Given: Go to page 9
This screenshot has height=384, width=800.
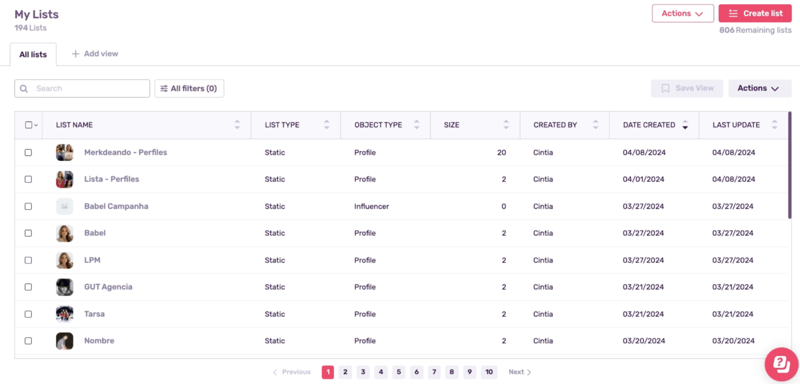Looking at the screenshot, I should [469, 372].
